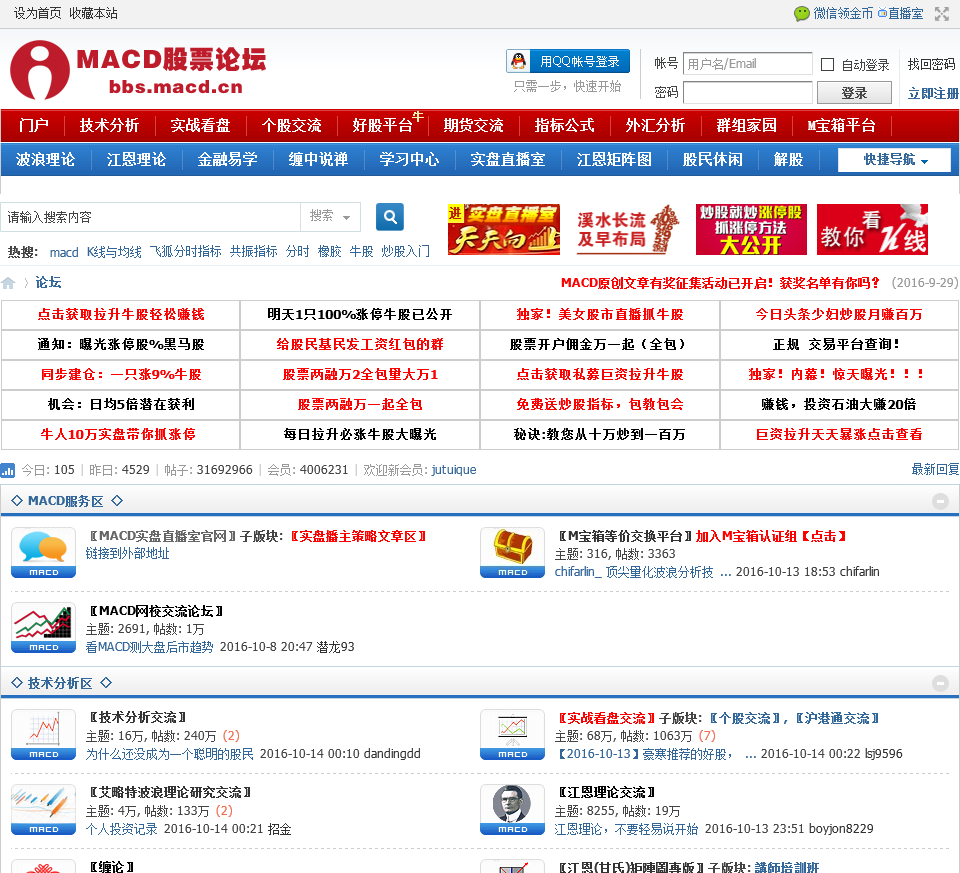Viewport: 960px width, 873px height.
Task: Toggle the 自动登录 checkbox
Action: [827, 64]
